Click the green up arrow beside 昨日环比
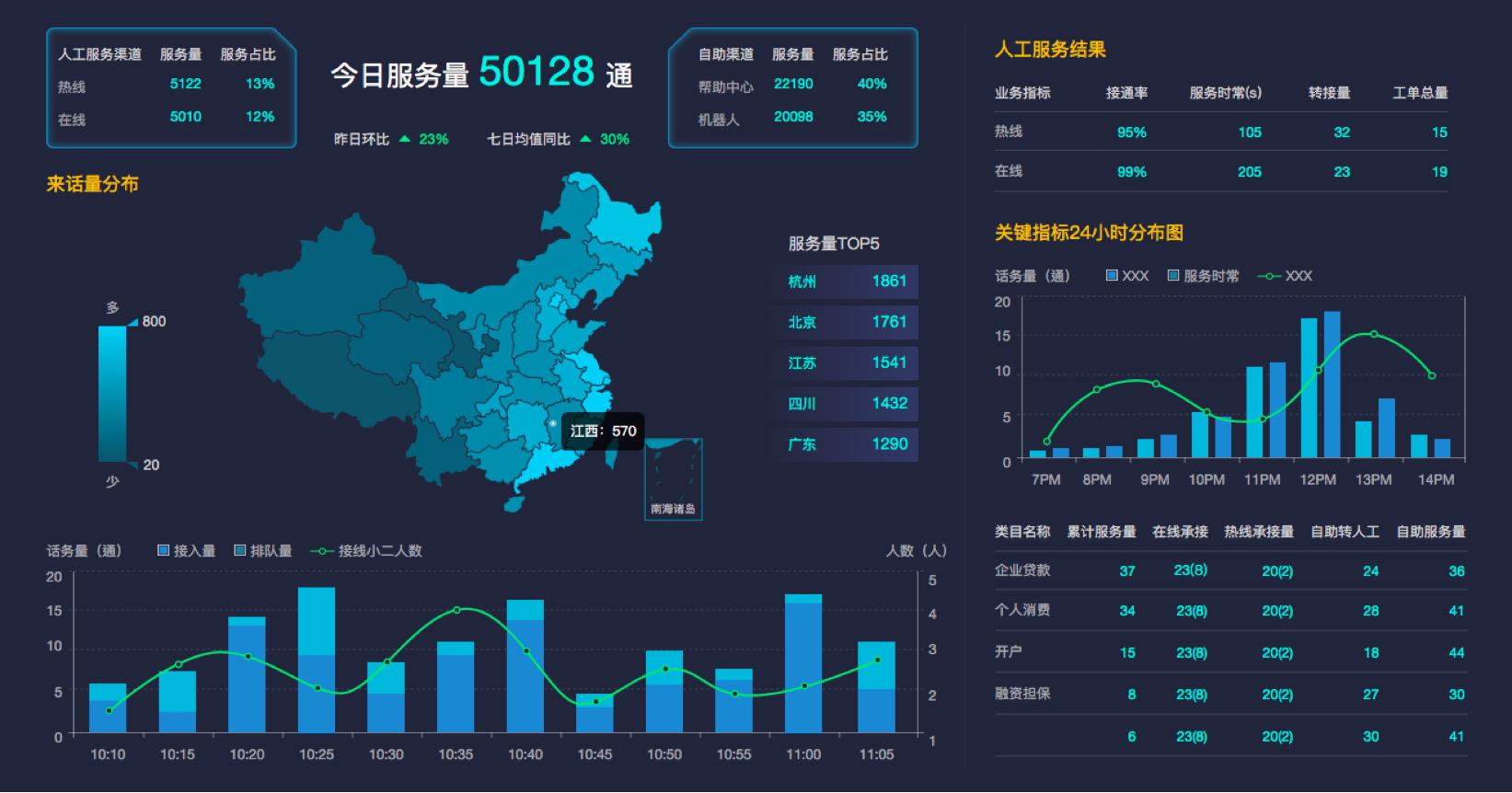1512x793 pixels. tap(404, 139)
